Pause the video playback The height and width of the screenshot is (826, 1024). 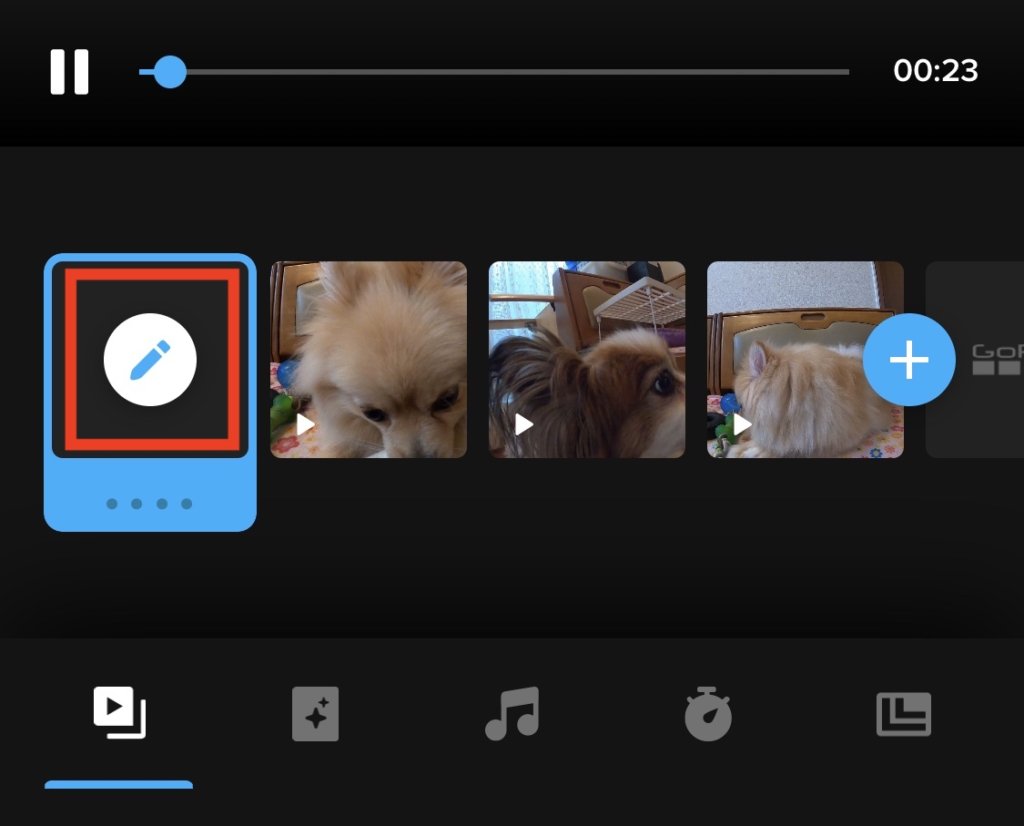tap(69, 71)
